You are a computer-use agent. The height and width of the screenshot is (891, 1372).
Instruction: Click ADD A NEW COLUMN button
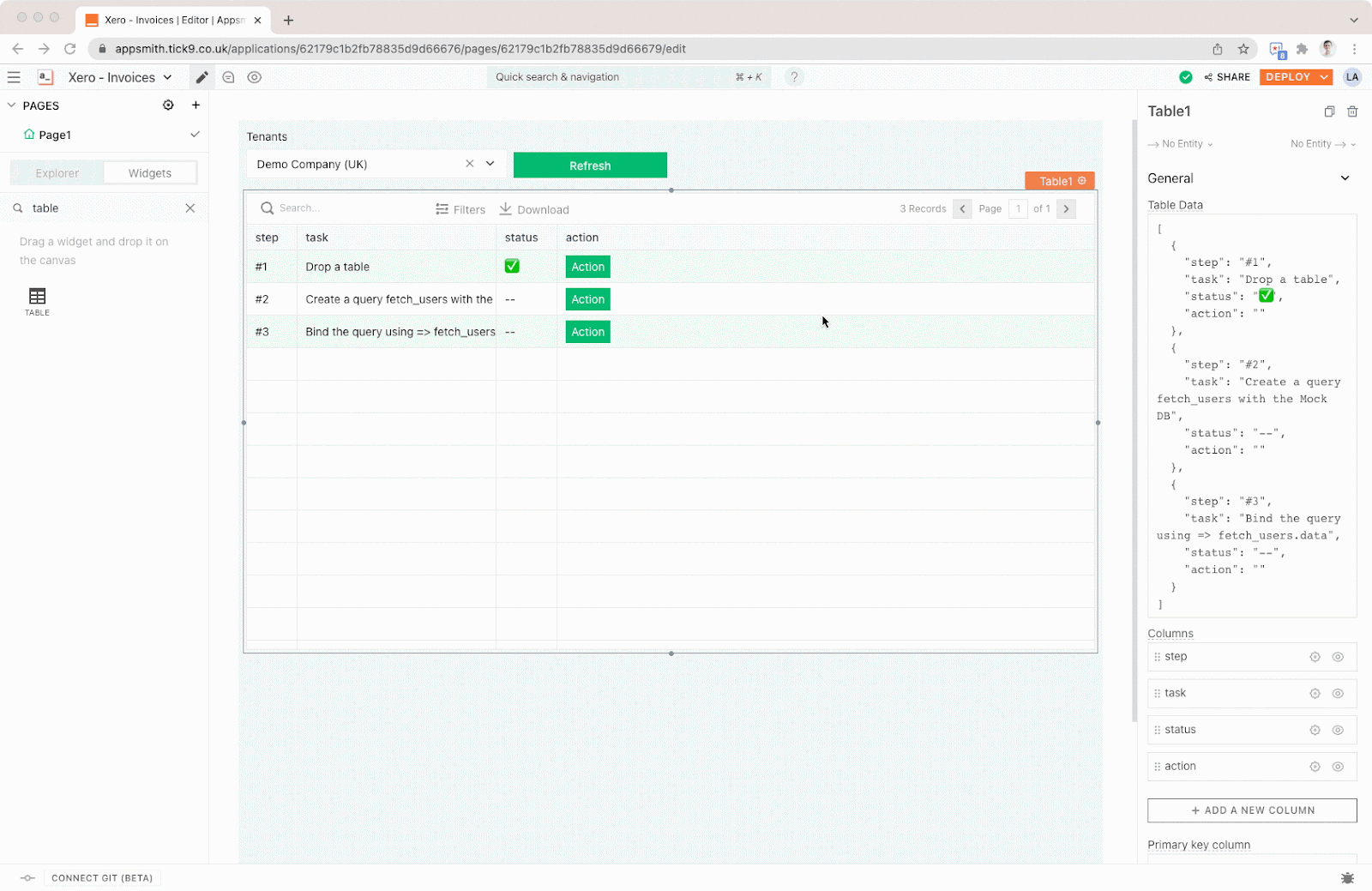coord(1251,810)
